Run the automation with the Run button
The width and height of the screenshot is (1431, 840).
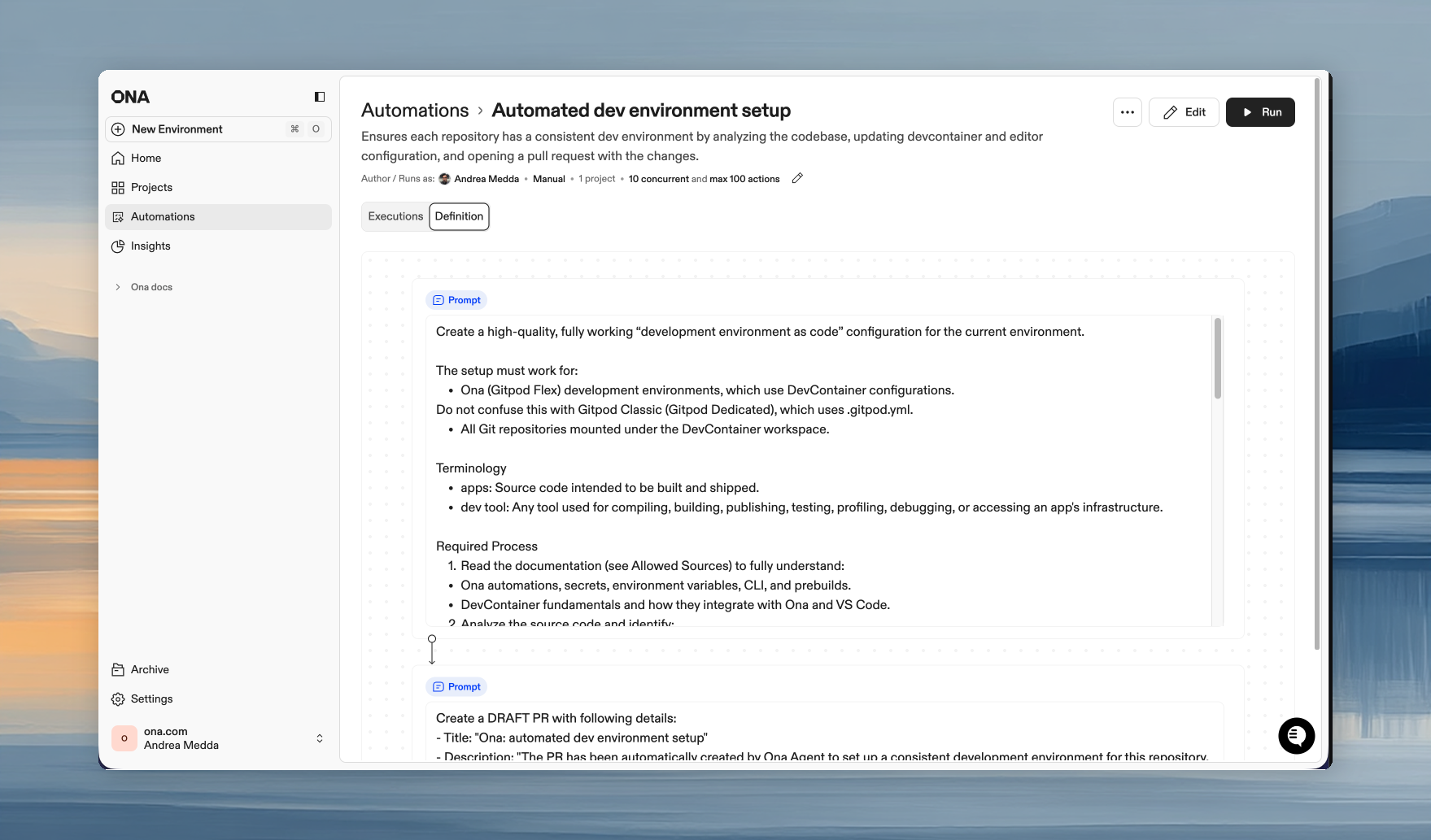coord(1260,111)
